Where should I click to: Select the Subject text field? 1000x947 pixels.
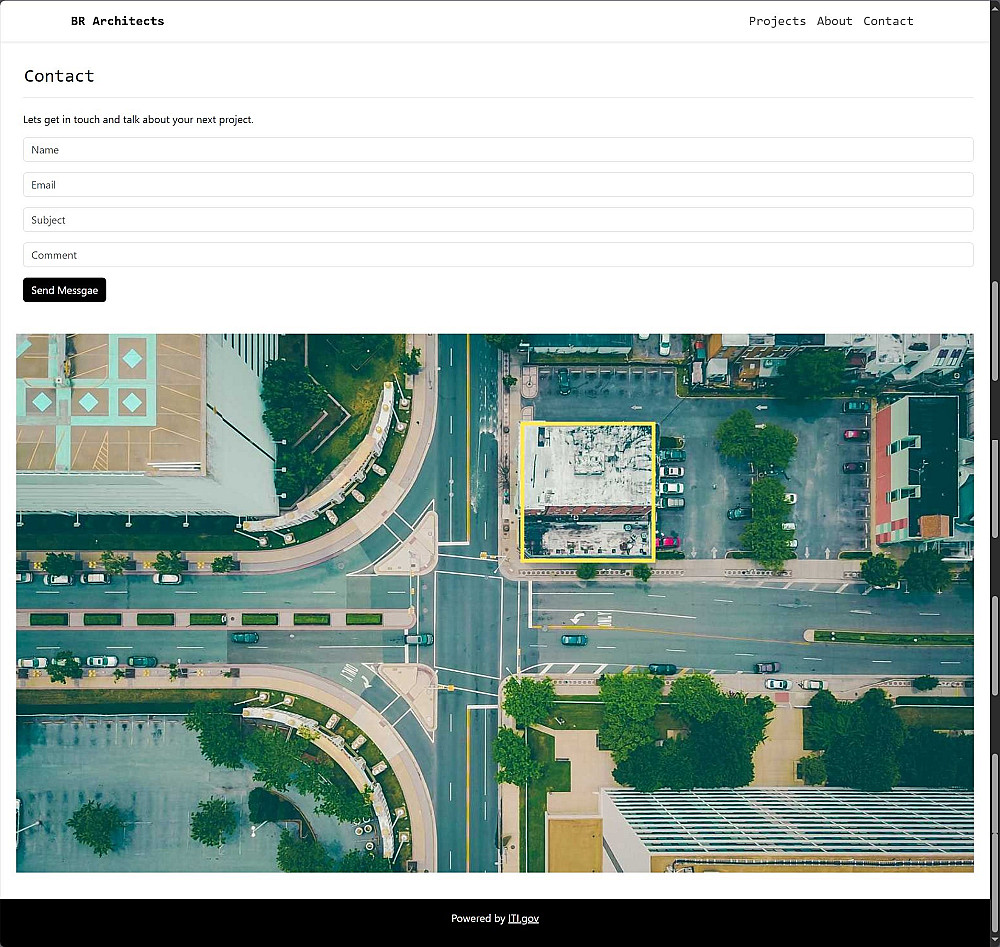(x=498, y=220)
